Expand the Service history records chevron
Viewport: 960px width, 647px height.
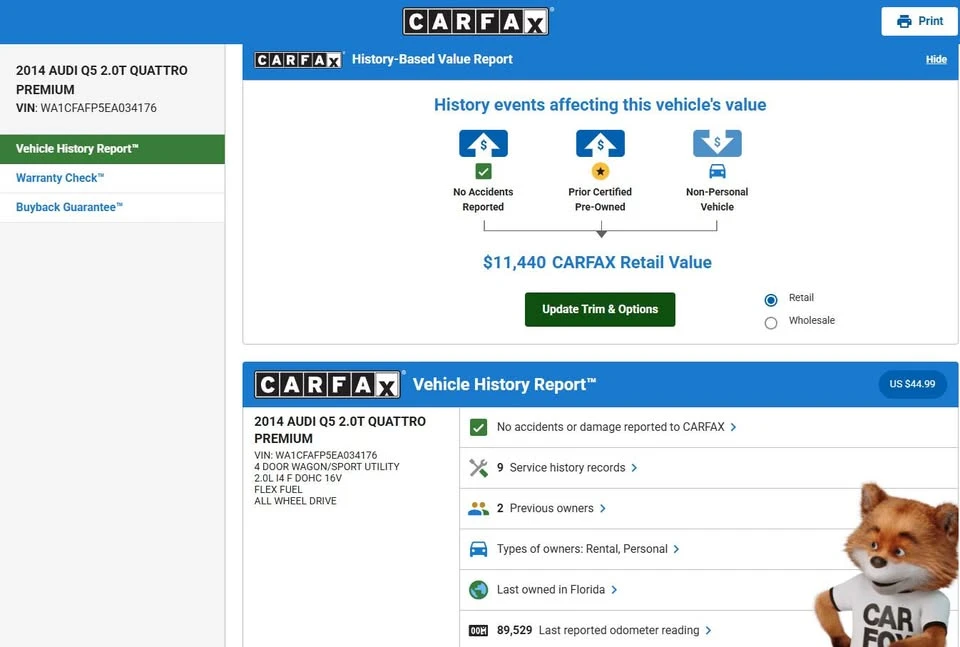[x=634, y=468]
